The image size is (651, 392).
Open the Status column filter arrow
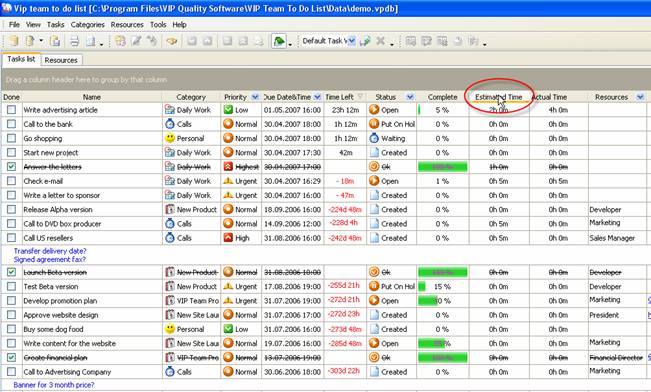410,97
